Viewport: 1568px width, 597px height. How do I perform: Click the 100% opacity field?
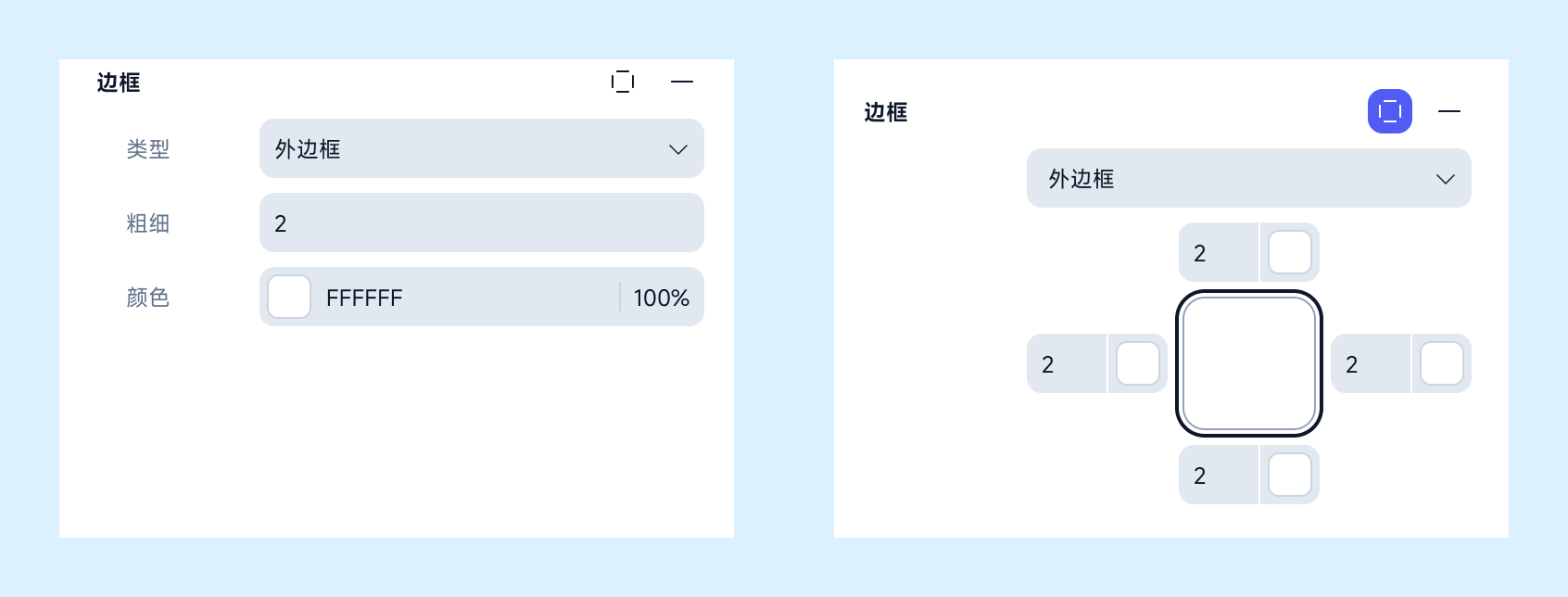click(x=662, y=298)
